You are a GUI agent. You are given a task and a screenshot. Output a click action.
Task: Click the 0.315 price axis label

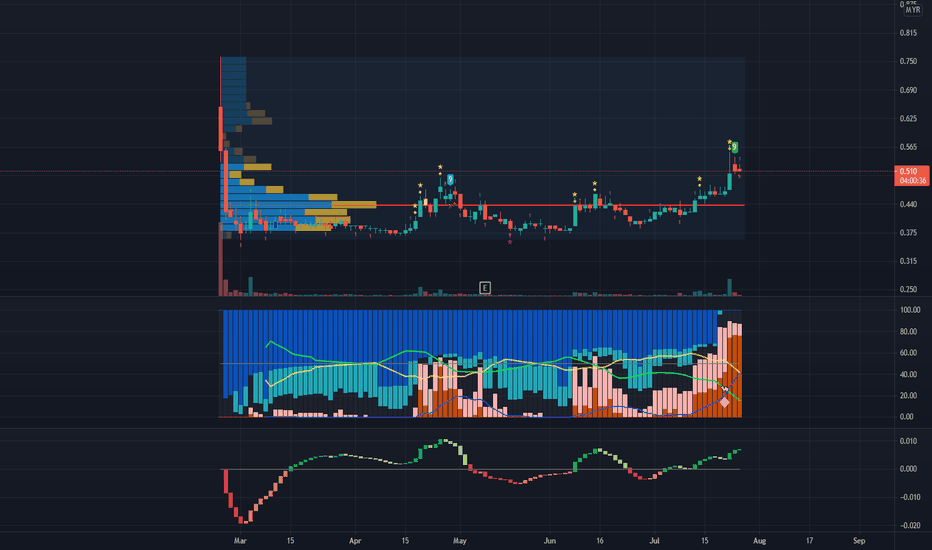908,262
